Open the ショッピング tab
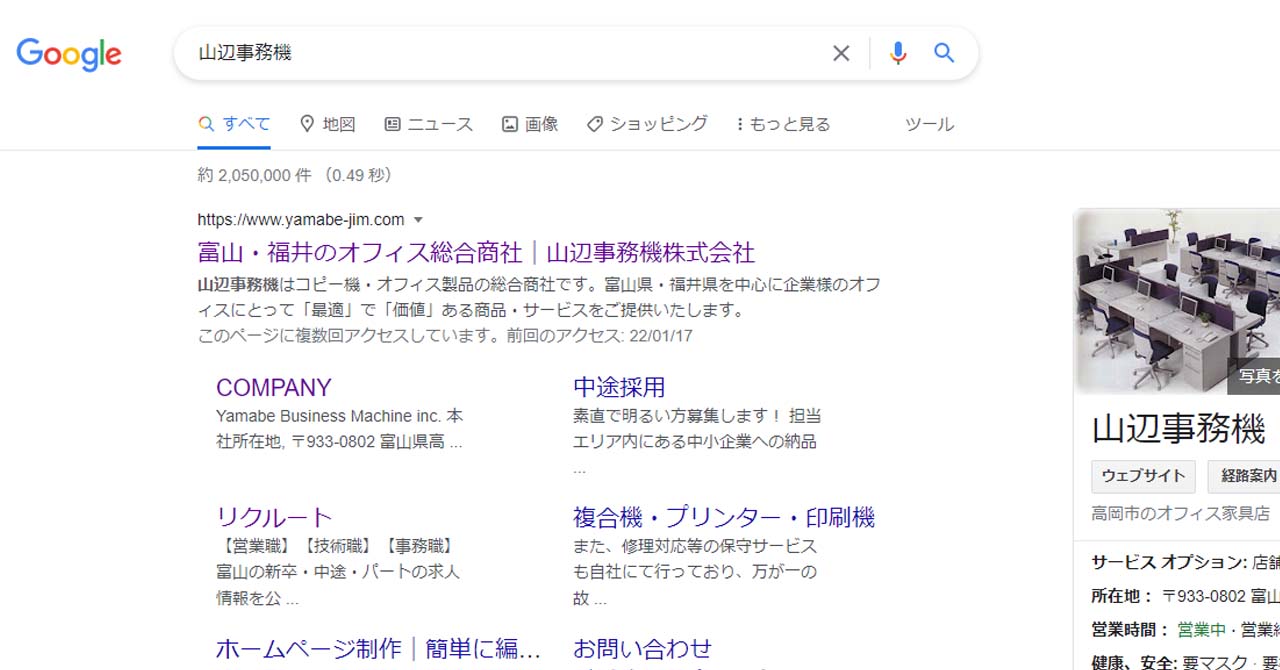The height and width of the screenshot is (670, 1280). coord(647,124)
